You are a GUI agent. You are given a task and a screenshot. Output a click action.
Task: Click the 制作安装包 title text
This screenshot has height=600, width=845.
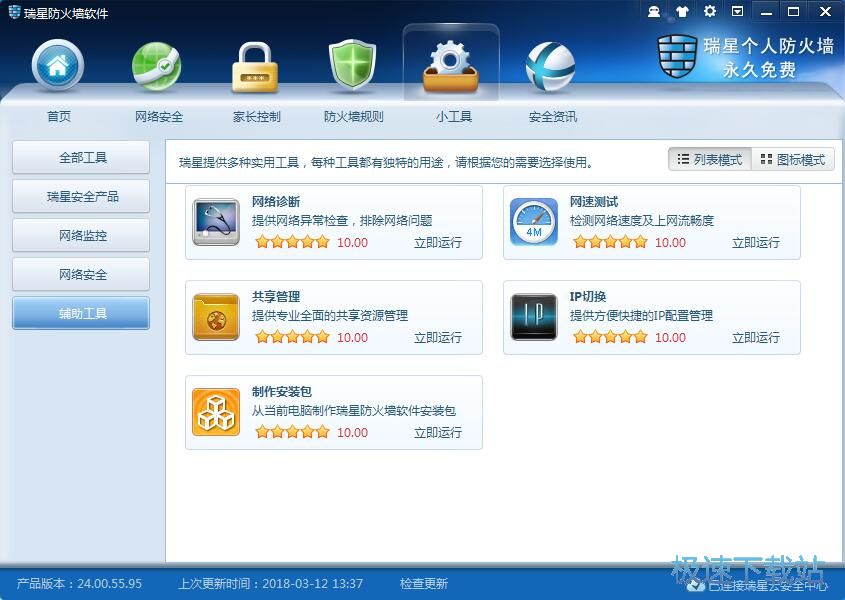(x=282, y=391)
